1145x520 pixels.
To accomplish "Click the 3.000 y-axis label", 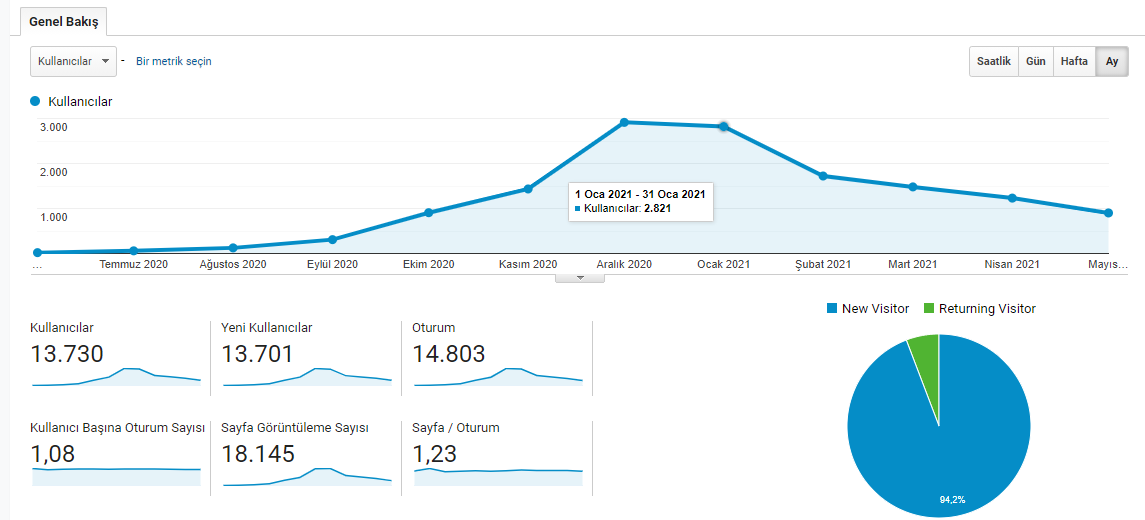I will [x=53, y=127].
